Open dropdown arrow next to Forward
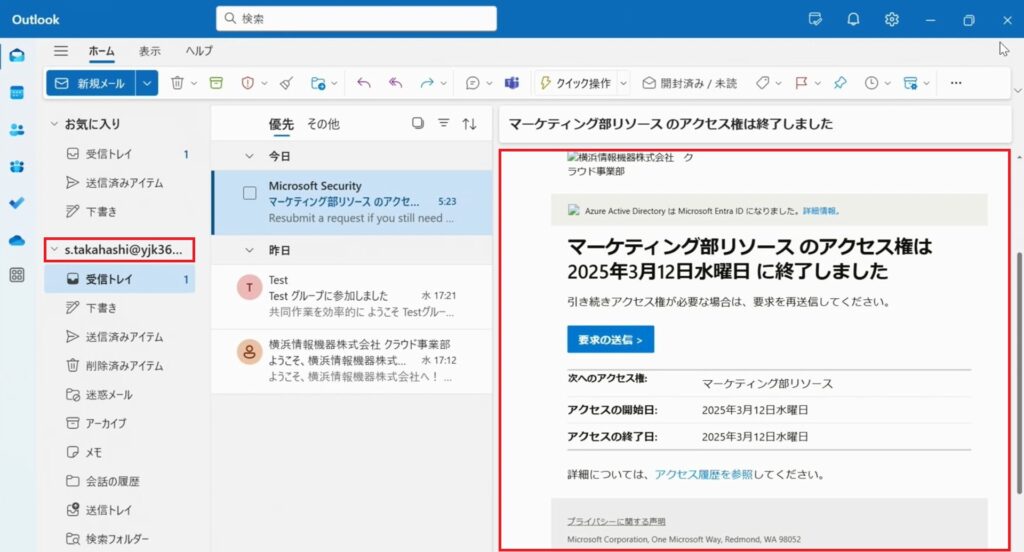The image size is (1024, 552). [x=443, y=84]
